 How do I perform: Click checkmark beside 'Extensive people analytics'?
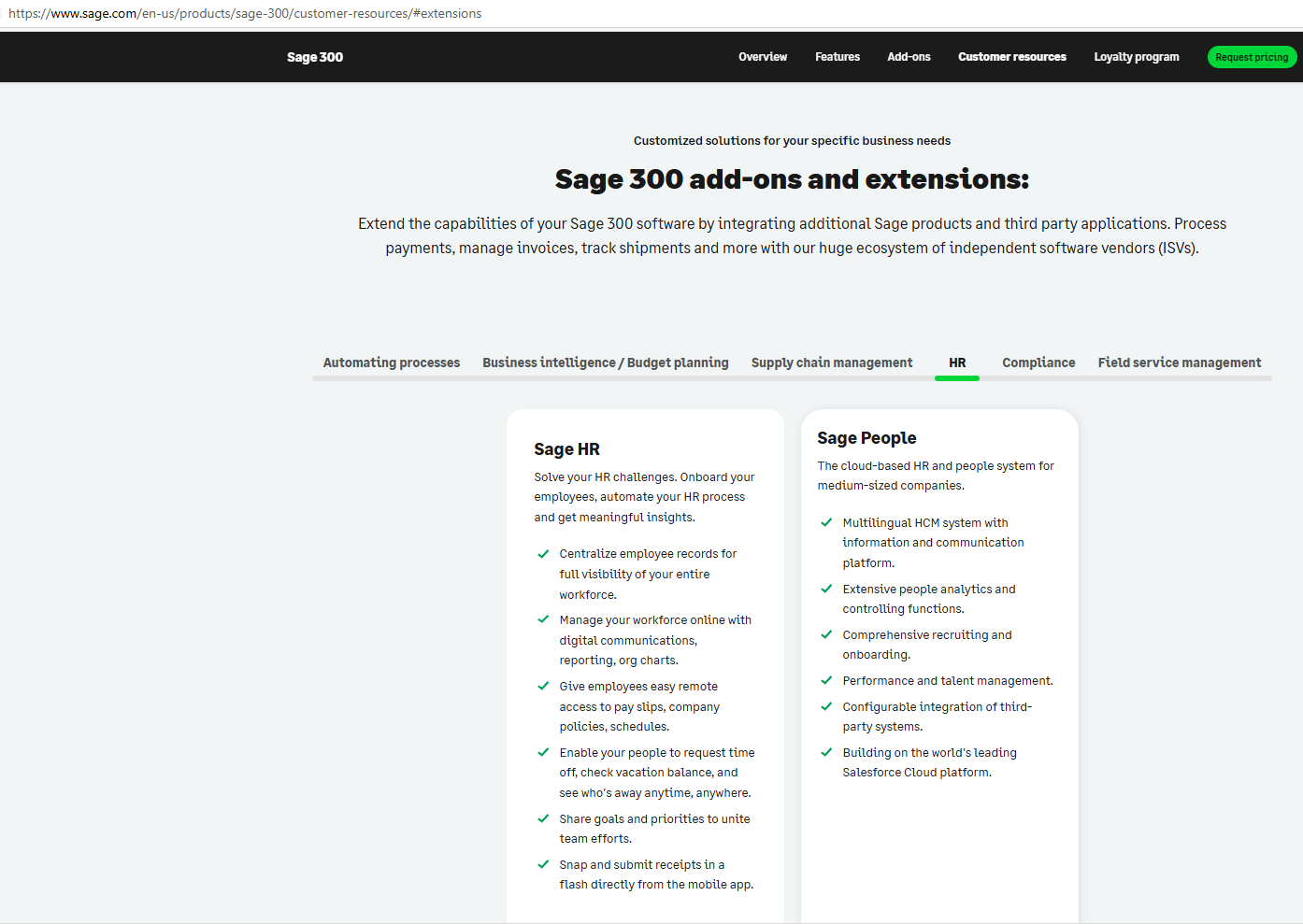pos(826,589)
